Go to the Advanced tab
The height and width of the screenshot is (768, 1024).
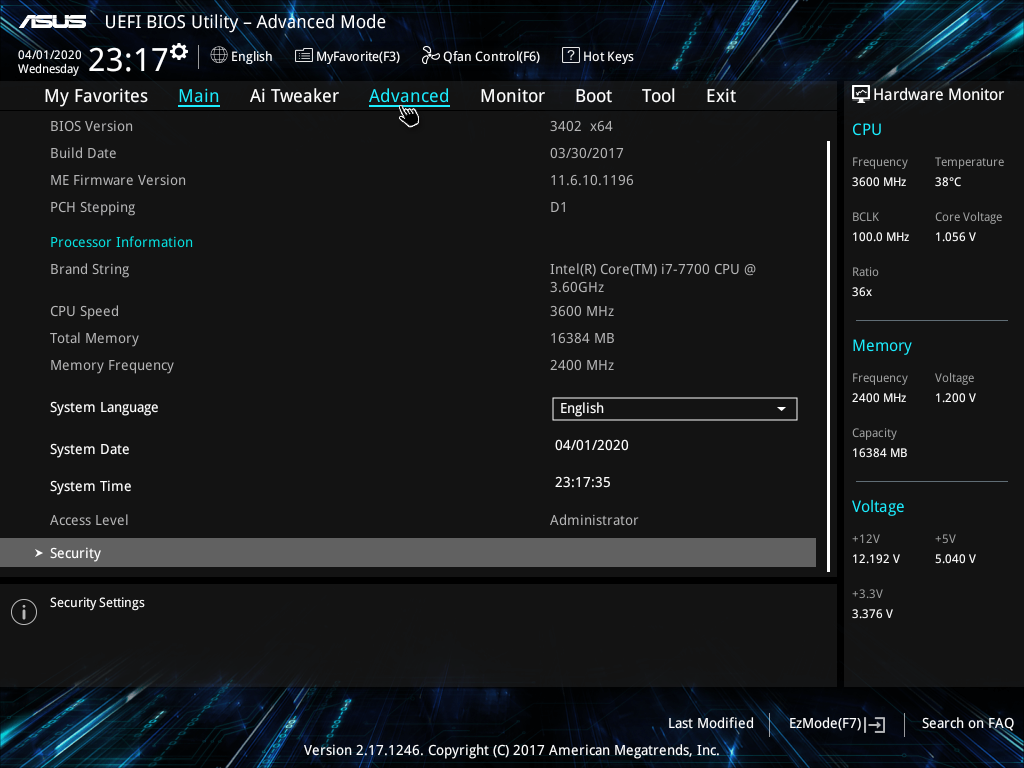(x=409, y=96)
